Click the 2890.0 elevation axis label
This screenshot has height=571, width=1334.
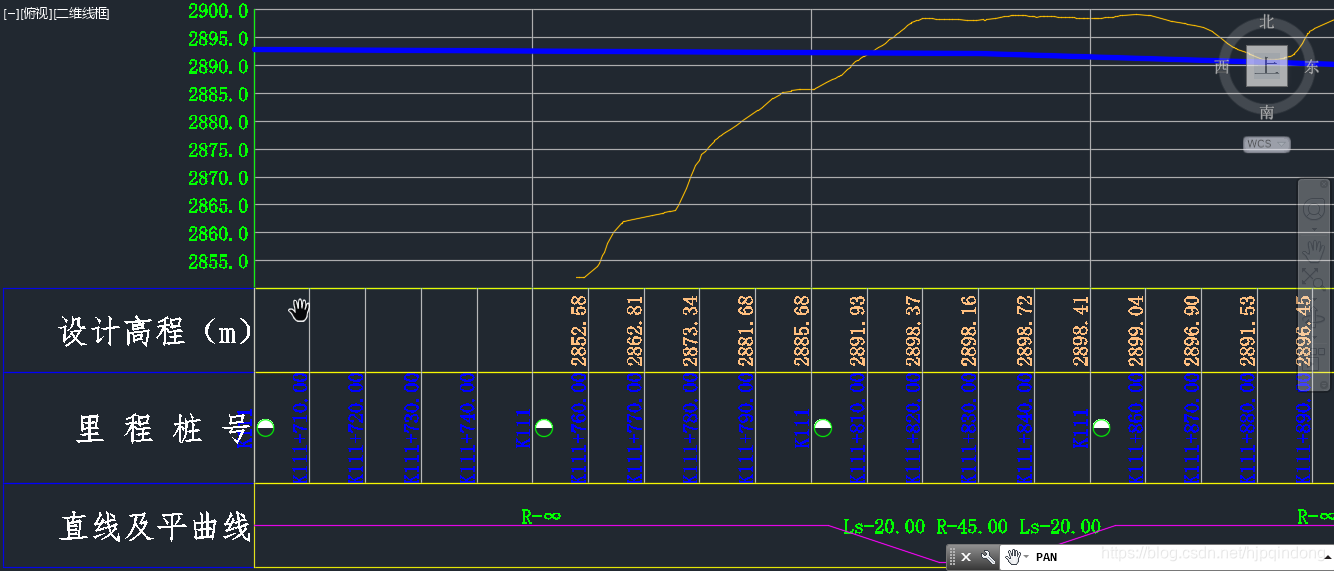(x=218, y=67)
